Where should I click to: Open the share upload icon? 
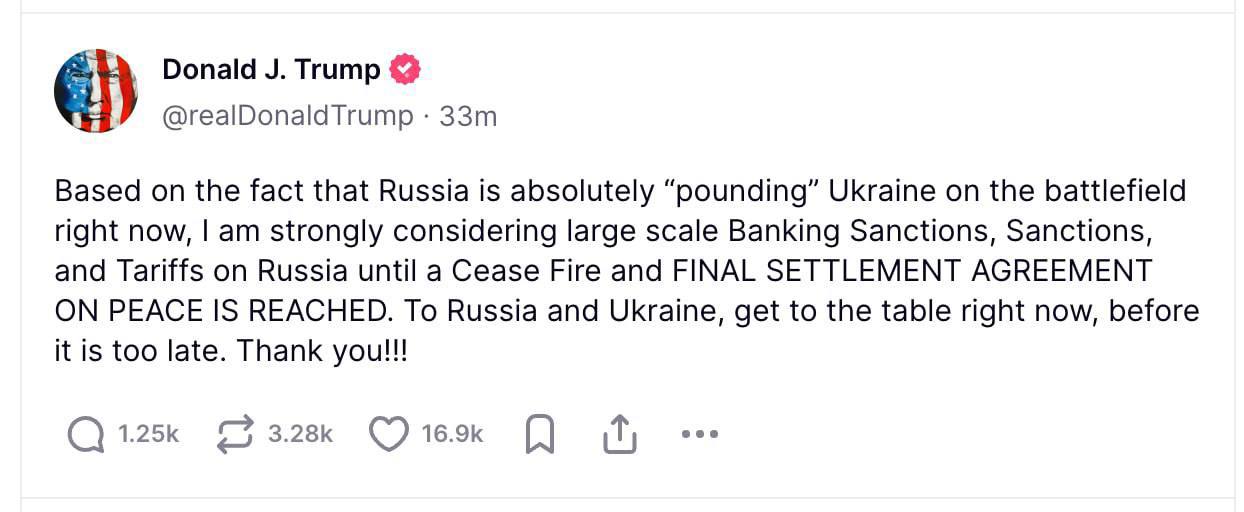(x=620, y=434)
